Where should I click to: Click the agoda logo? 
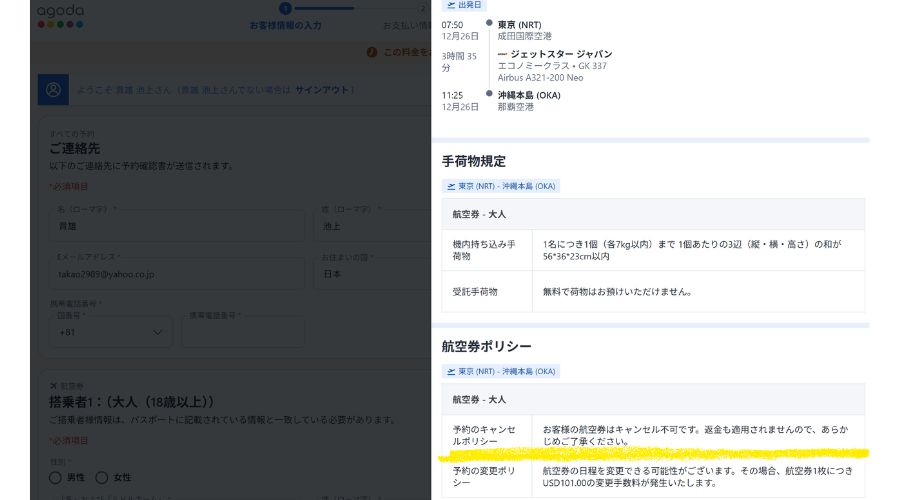60,16
